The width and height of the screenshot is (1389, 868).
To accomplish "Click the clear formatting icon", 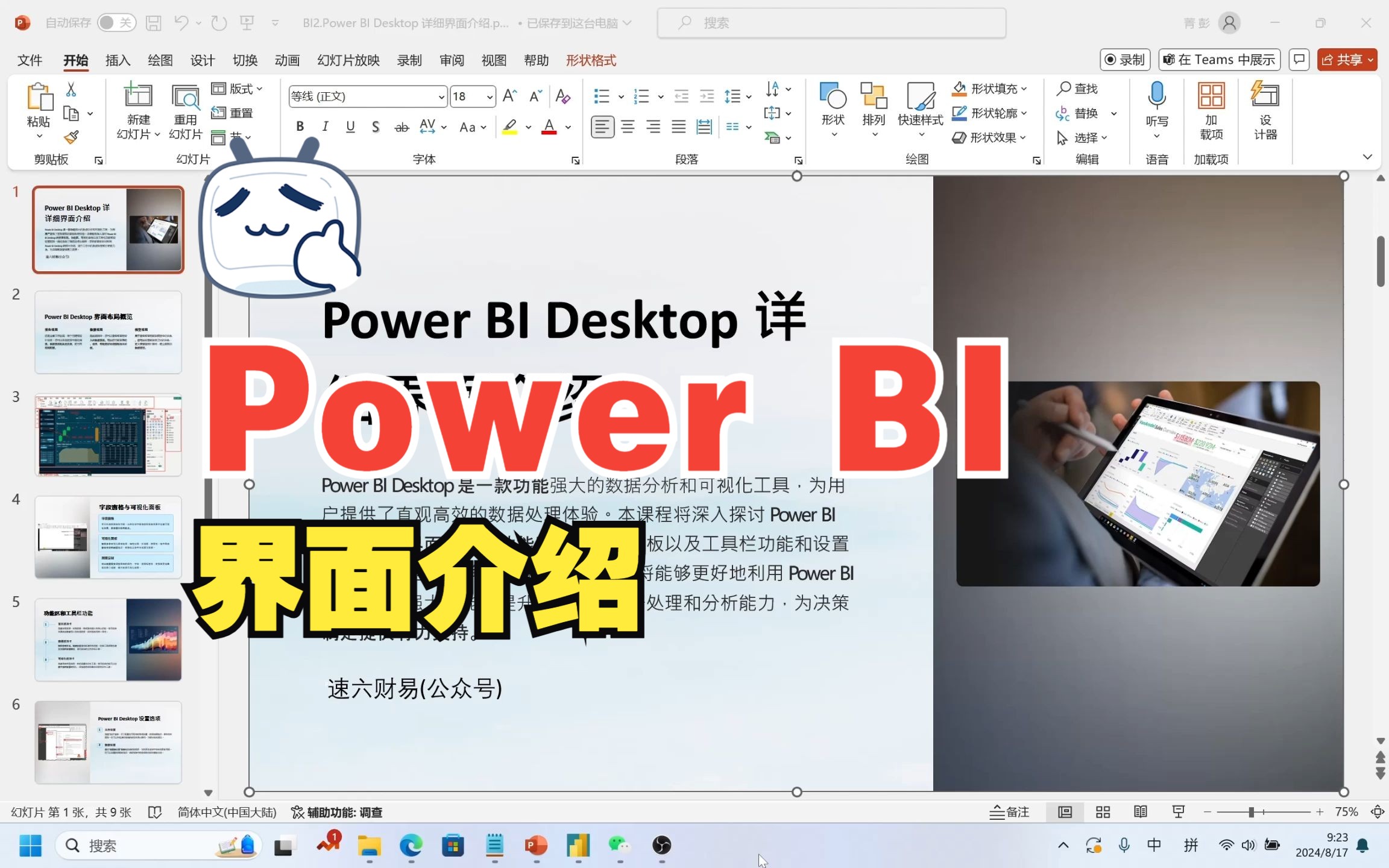I will [562, 96].
